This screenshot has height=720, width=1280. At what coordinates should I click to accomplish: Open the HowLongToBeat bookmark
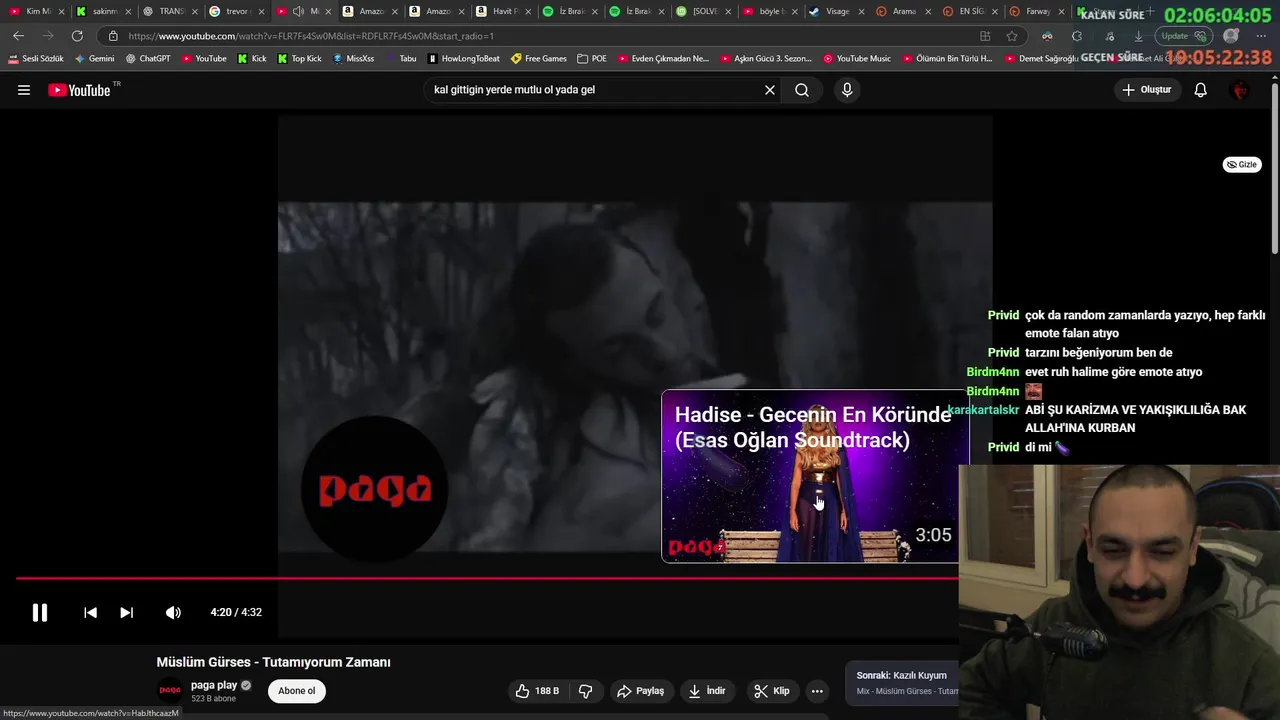pos(464,59)
